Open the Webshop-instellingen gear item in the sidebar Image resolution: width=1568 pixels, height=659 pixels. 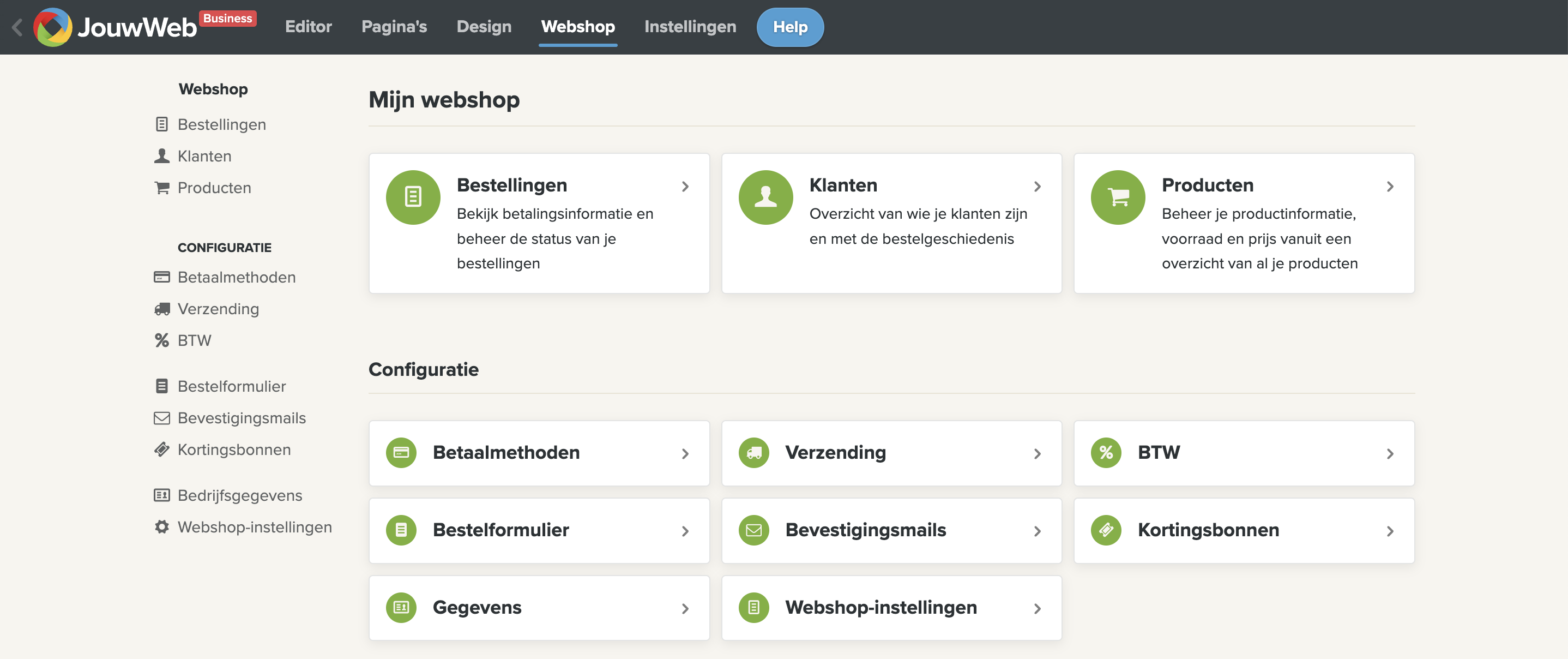tap(254, 527)
